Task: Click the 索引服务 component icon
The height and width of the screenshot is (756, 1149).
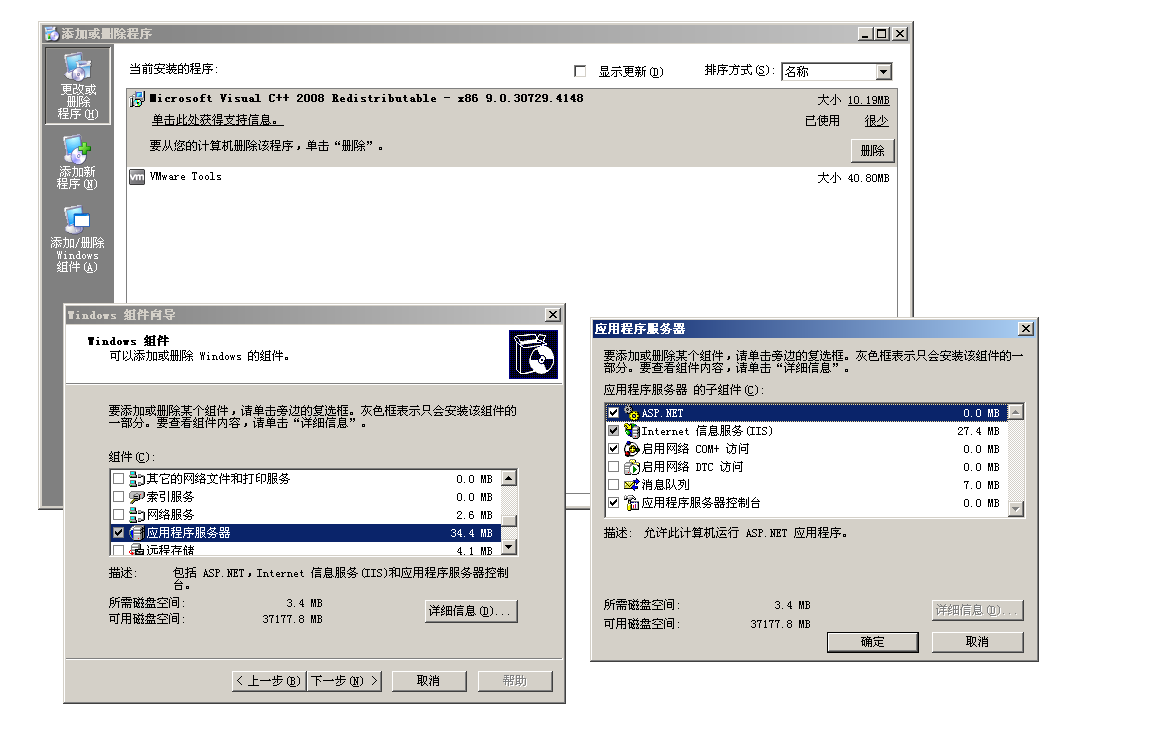Action: (137, 497)
